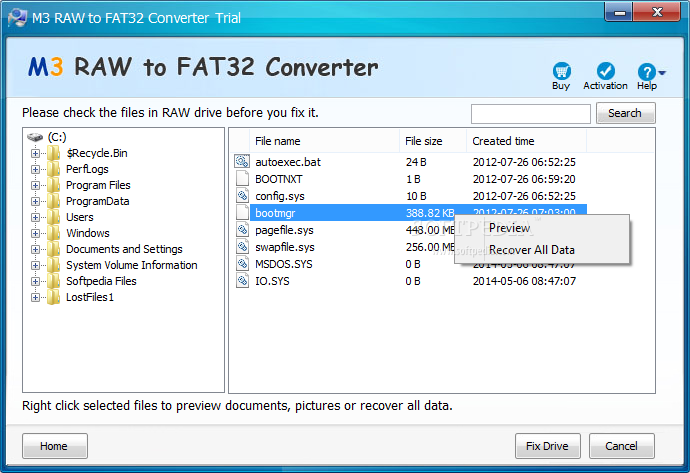Viewport: 690px width, 473px height.
Task: Select the swapfile.sys file name
Action: (285, 247)
